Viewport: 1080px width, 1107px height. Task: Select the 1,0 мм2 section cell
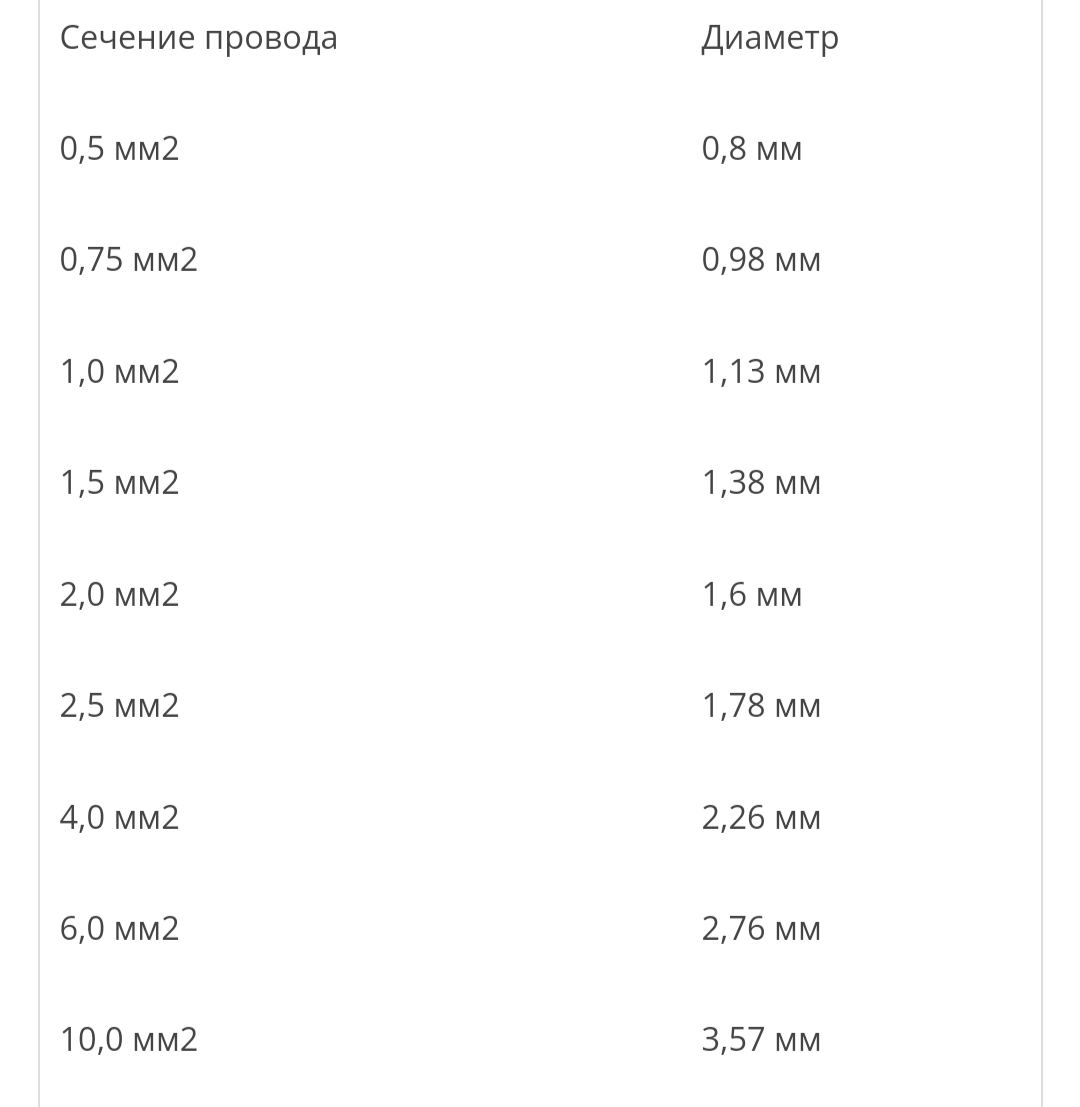coord(119,371)
